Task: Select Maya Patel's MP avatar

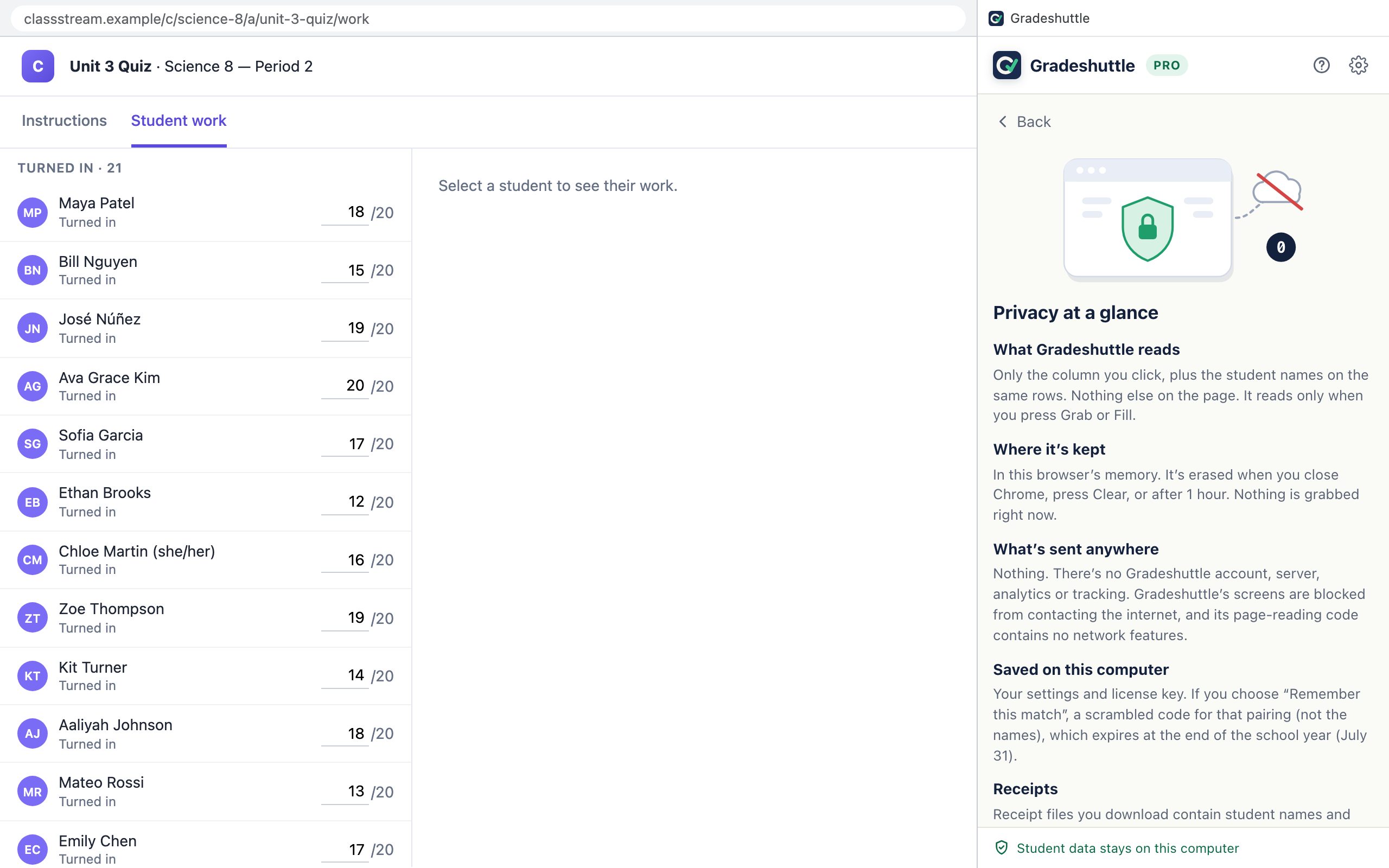Action: pos(32,213)
